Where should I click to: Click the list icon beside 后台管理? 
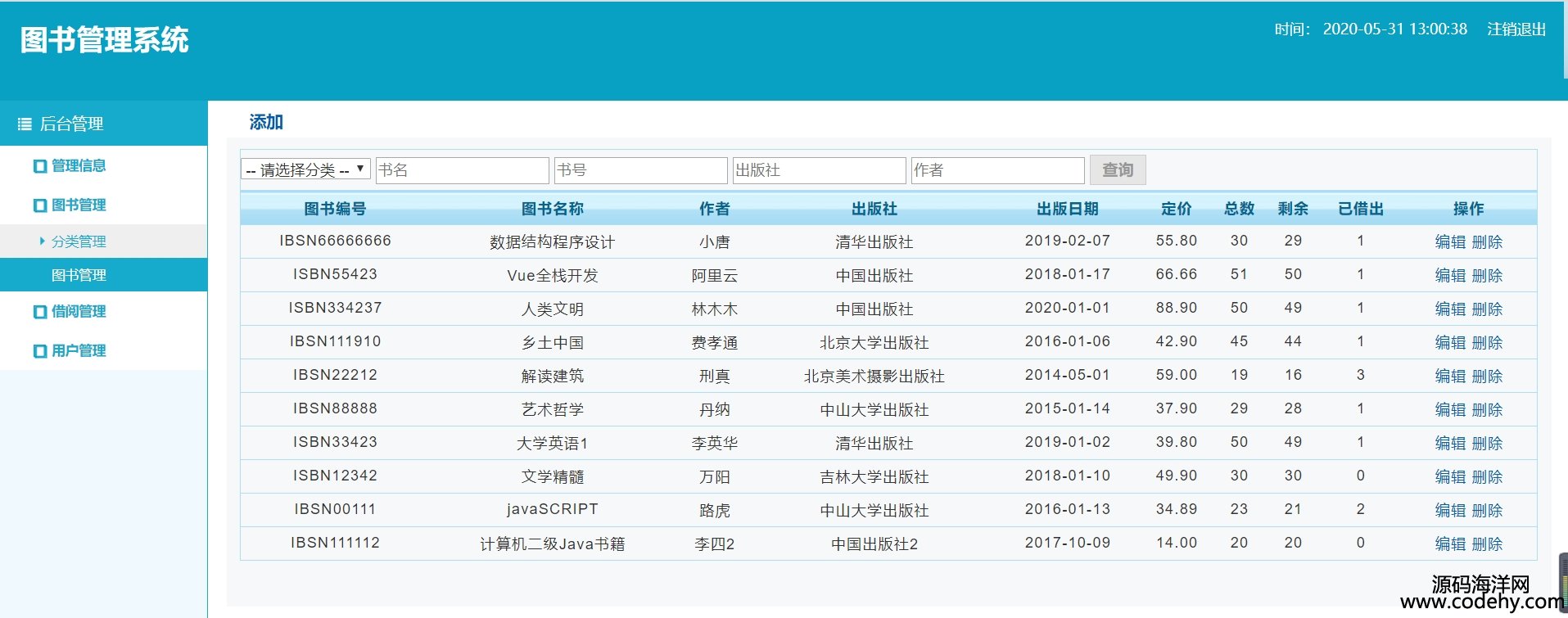point(25,124)
